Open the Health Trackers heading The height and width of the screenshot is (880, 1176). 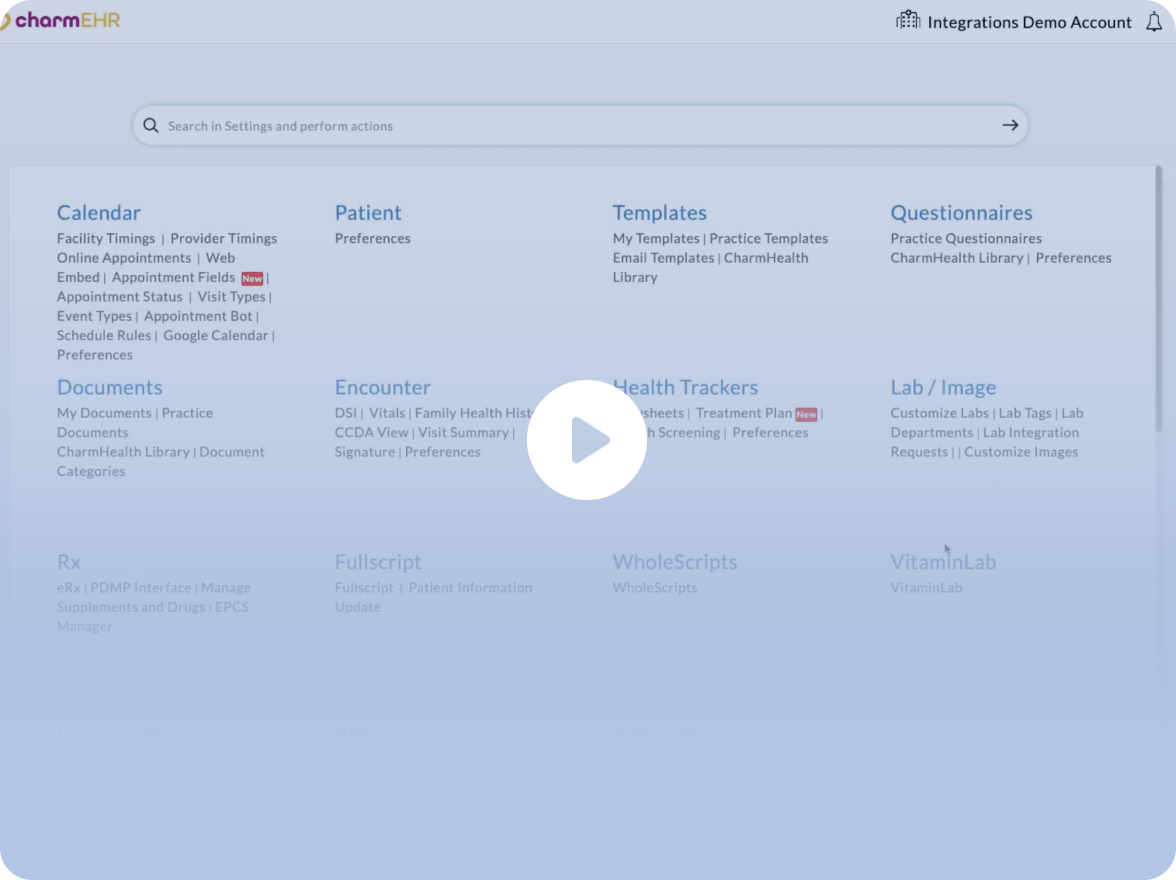tap(686, 387)
